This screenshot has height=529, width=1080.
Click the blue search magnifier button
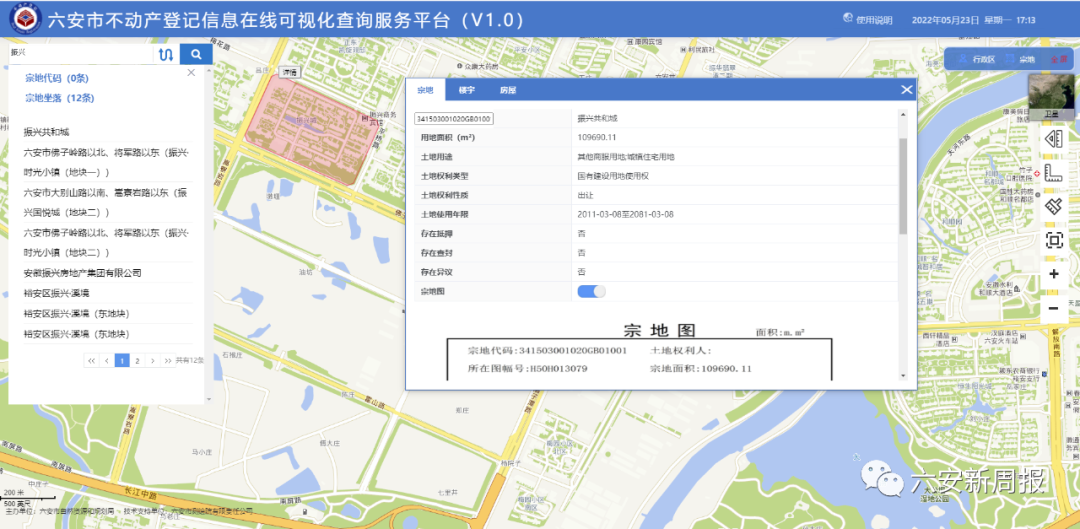196,54
